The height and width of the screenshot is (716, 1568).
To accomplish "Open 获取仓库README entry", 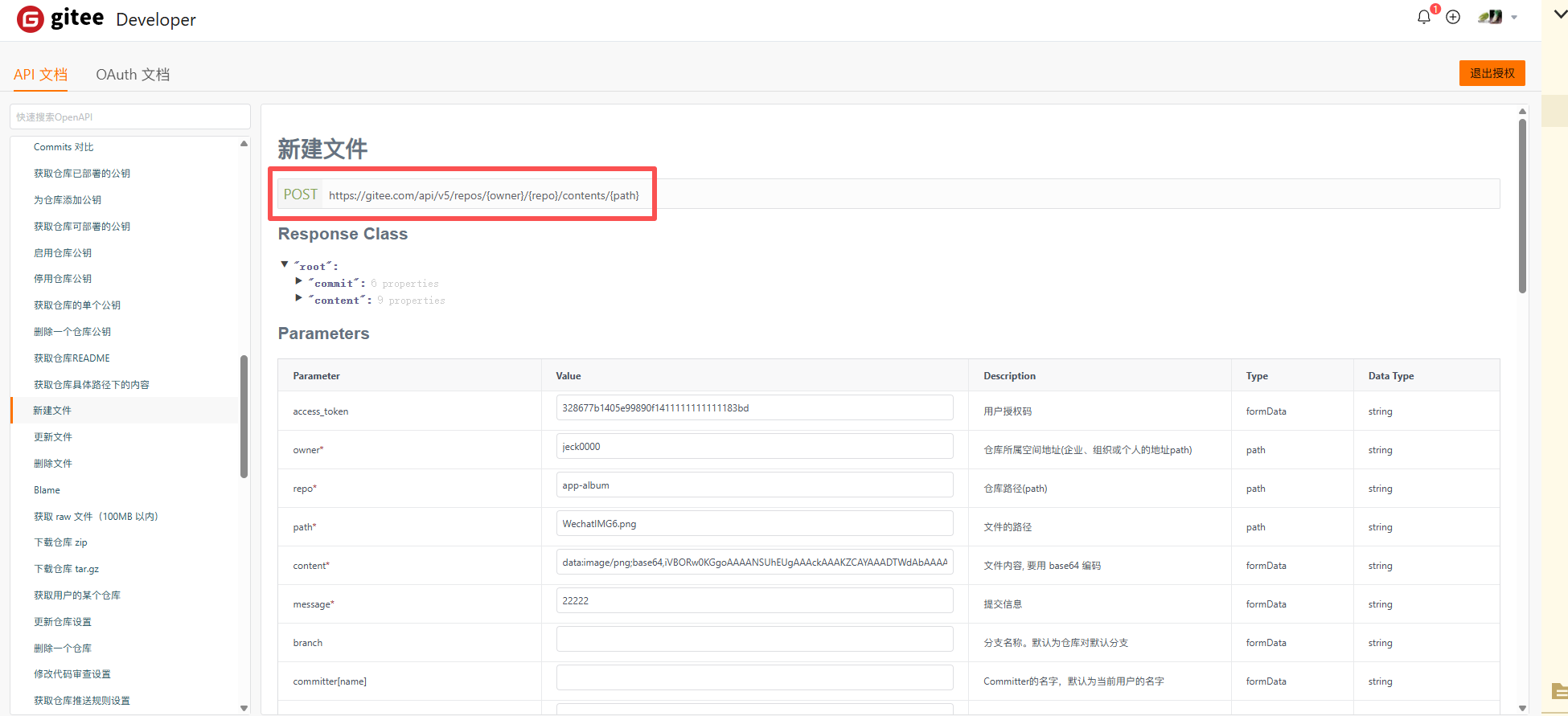I will pyautogui.click(x=72, y=358).
